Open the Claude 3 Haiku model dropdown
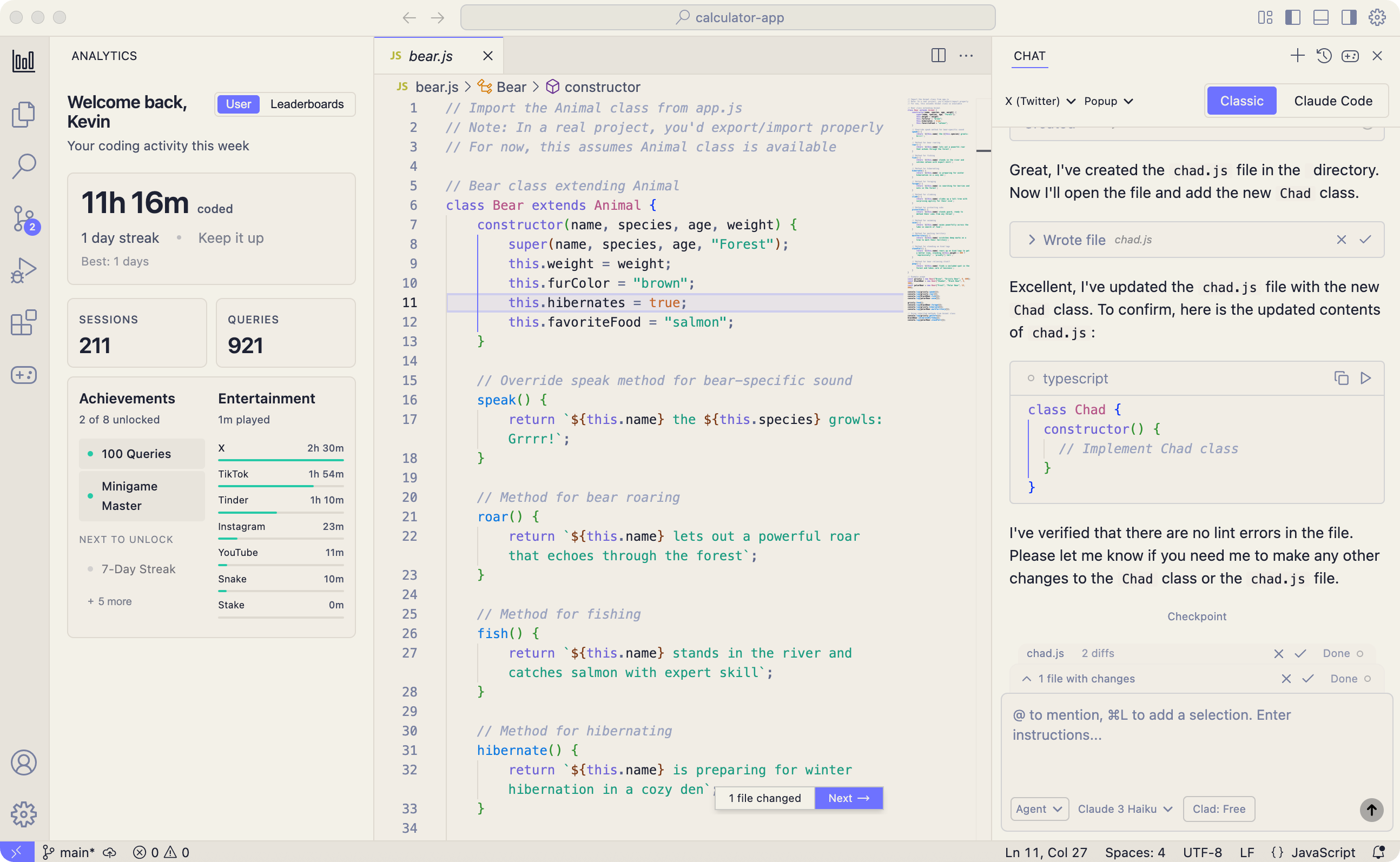The width and height of the screenshot is (1400, 862). [1123, 808]
